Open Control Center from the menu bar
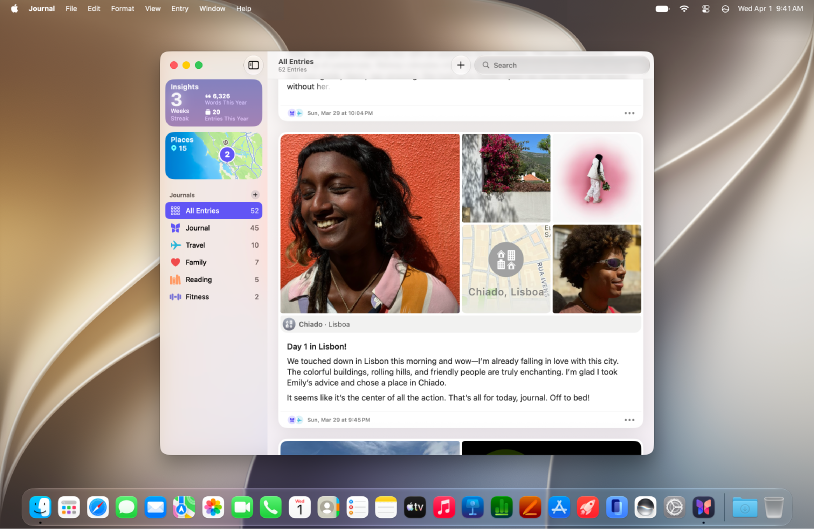This screenshot has width=814, height=530. pyautogui.click(x=706, y=8)
